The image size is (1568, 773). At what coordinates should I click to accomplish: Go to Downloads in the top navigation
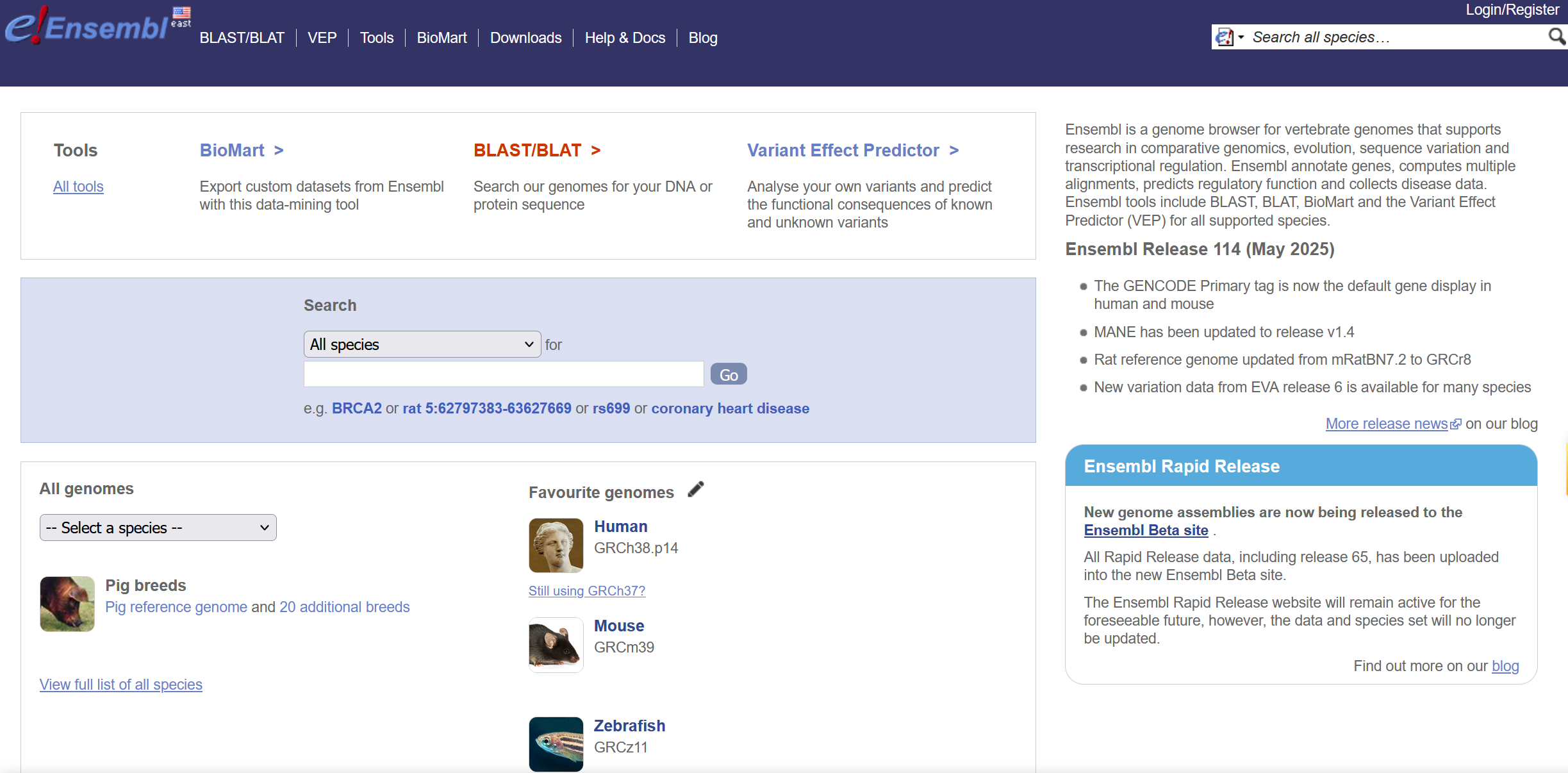click(x=525, y=38)
